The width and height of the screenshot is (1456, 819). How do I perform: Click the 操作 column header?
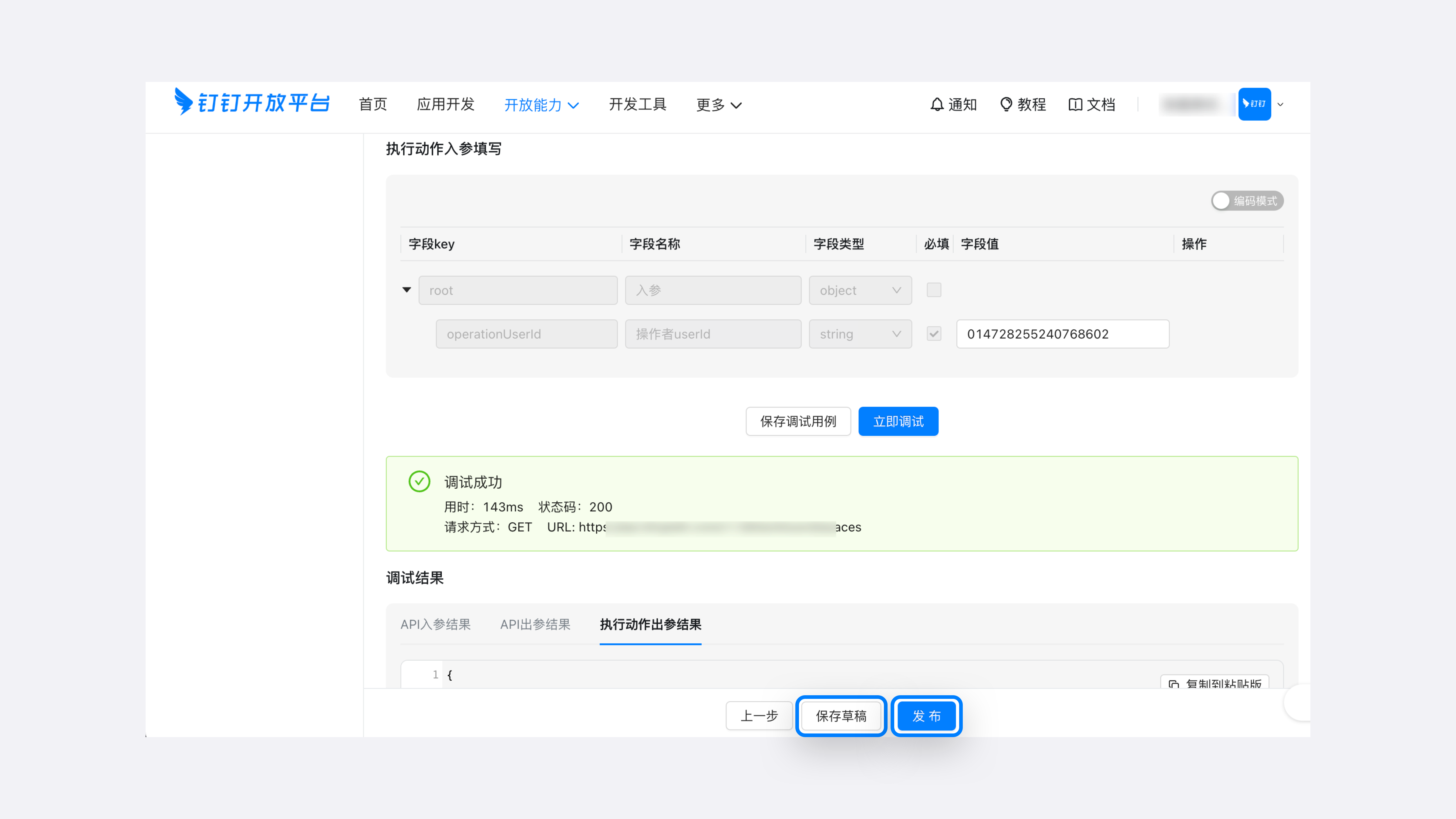coord(1194,244)
